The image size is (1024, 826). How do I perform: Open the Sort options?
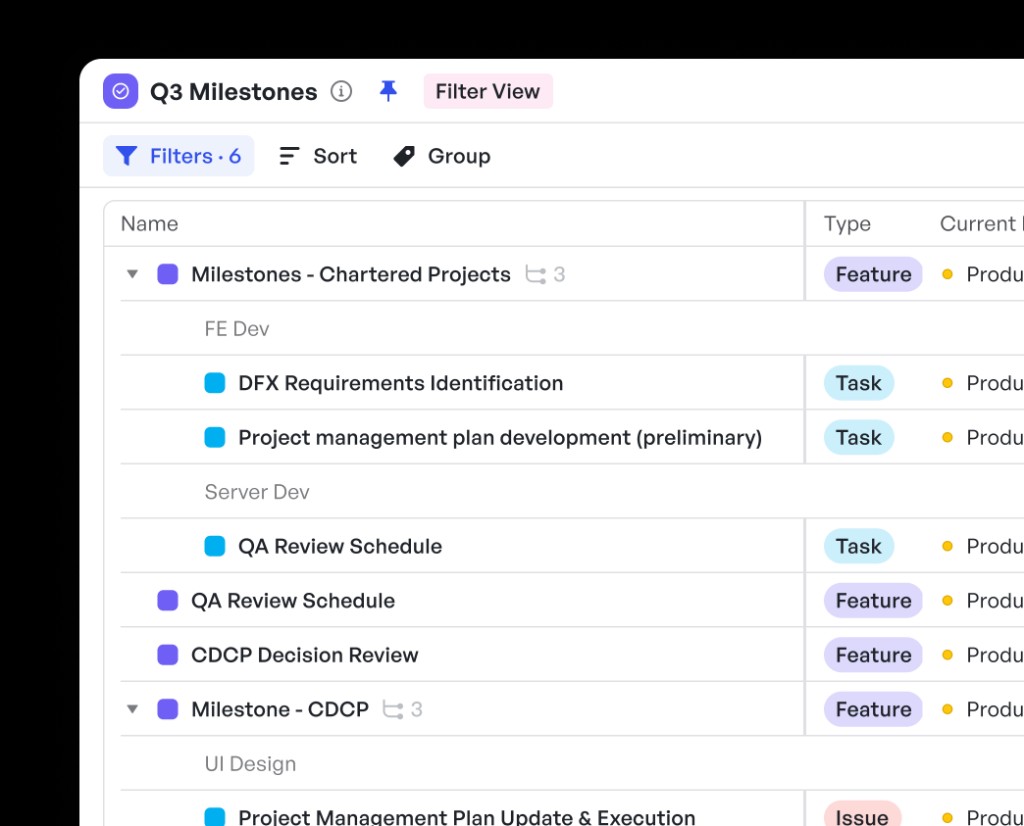[x=318, y=156]
